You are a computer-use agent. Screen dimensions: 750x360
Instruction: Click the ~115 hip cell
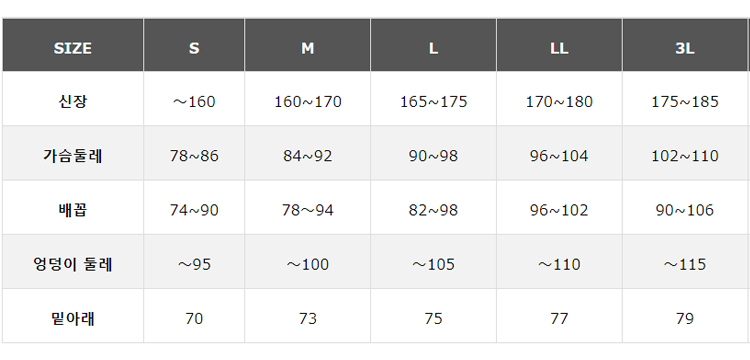[685, 262]
